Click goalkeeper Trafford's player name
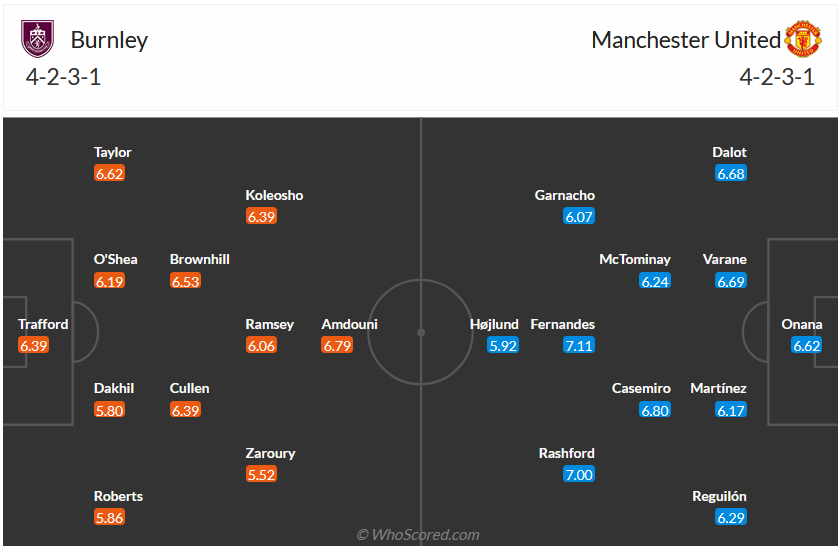Screen dimensions: 838x546 pos(43,324)
